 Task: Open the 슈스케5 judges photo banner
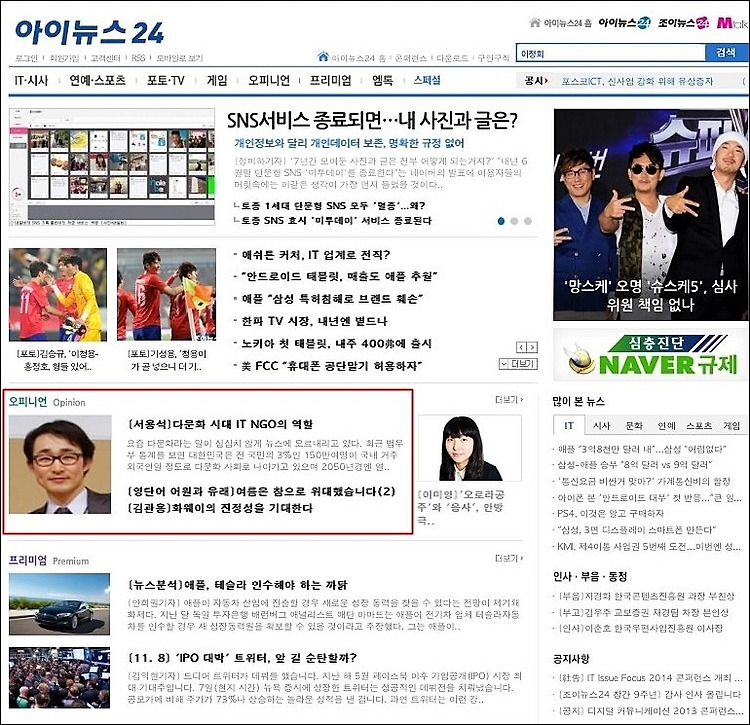(x=651, y=214)
